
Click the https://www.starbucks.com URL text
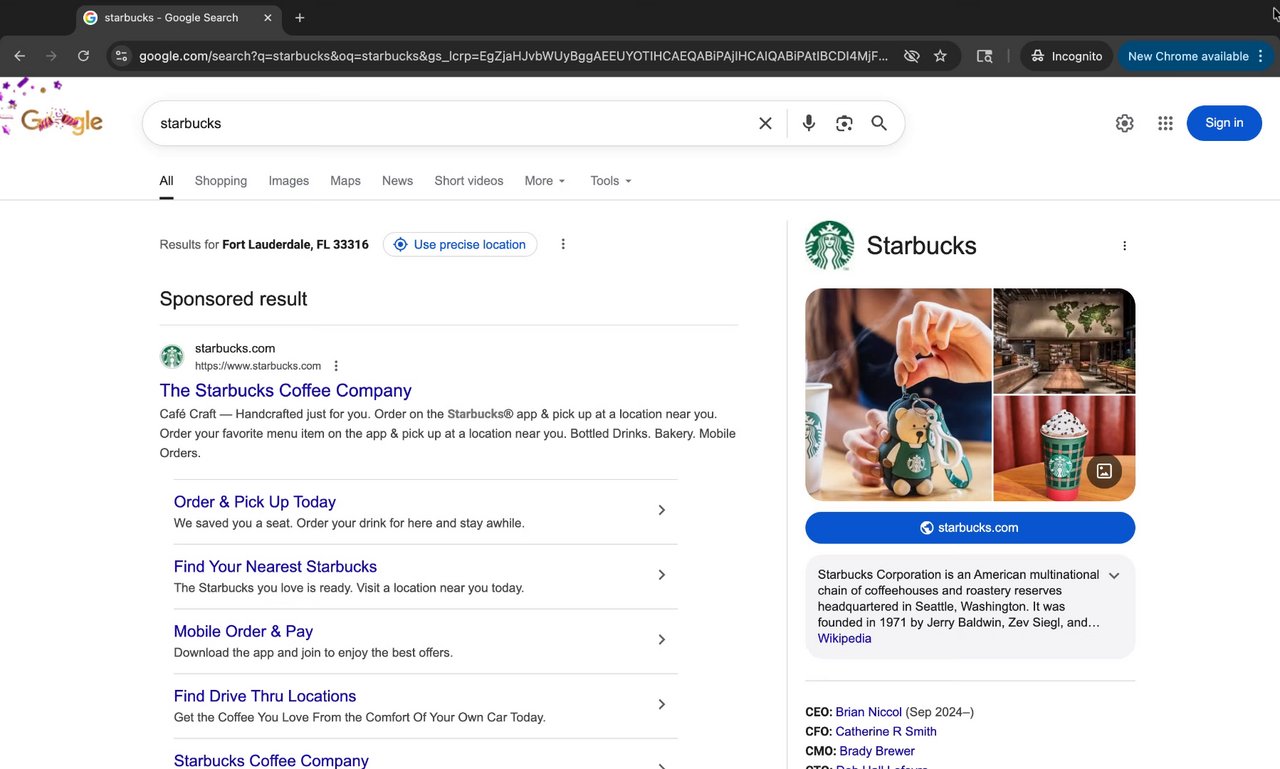point(258,366)
